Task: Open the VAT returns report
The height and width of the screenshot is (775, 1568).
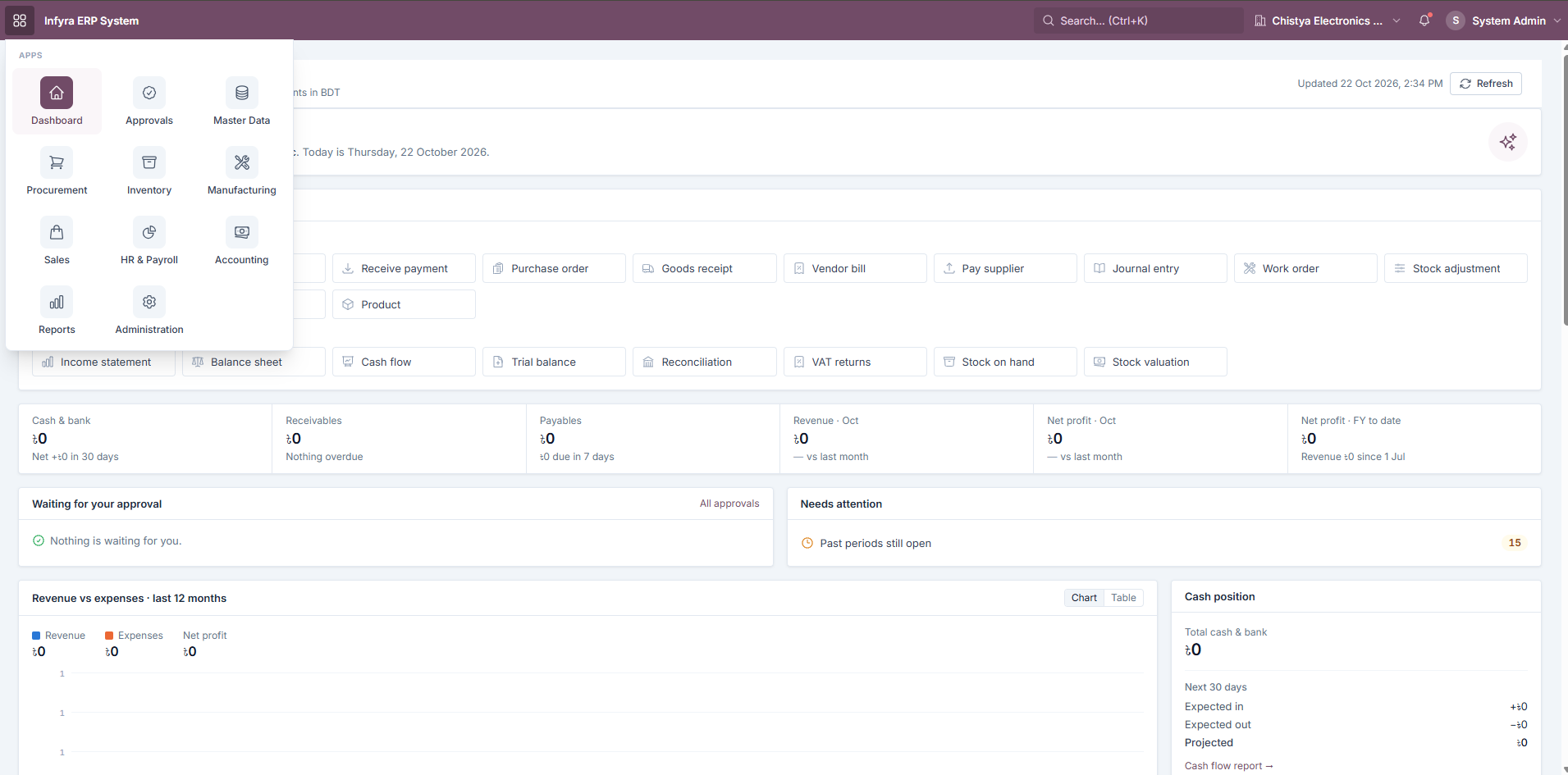Action: [855, 362]
